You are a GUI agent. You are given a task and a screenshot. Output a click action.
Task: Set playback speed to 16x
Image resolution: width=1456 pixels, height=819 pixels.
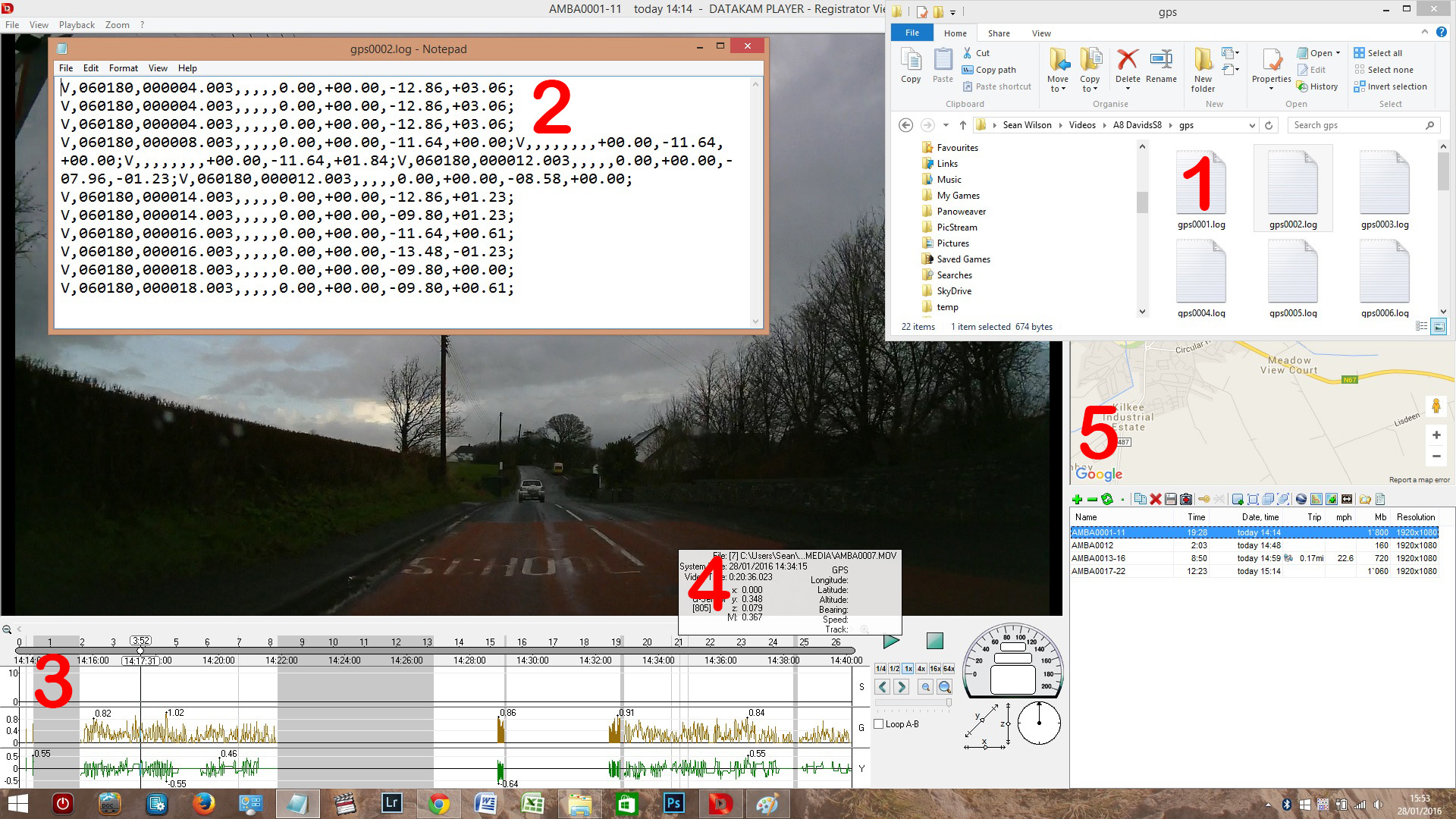[935, 669]
